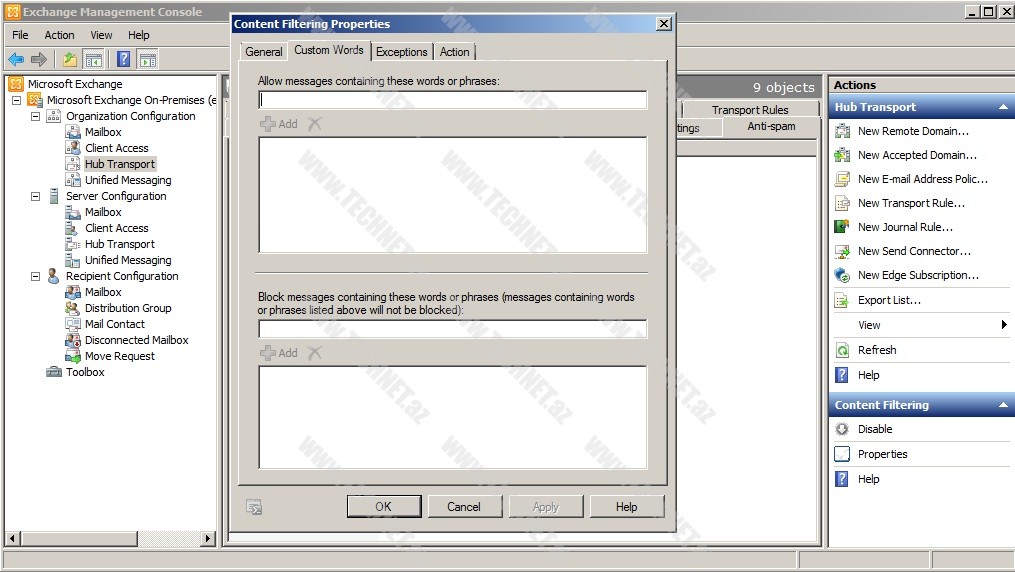Image resolution: width=1015 pixels, height=572 pixels.
Task: Collapse the Organization Configuration node
Action: coord(36,116)
